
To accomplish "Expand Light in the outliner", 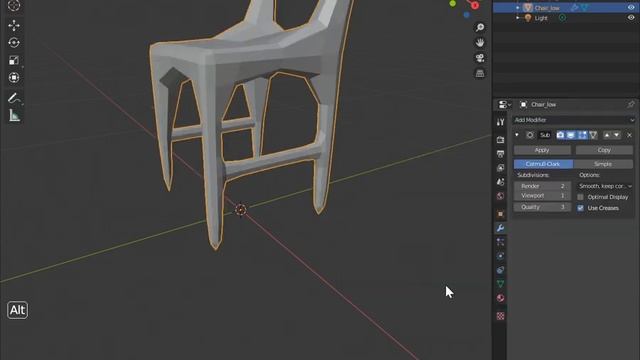I will tap(518, 18).
